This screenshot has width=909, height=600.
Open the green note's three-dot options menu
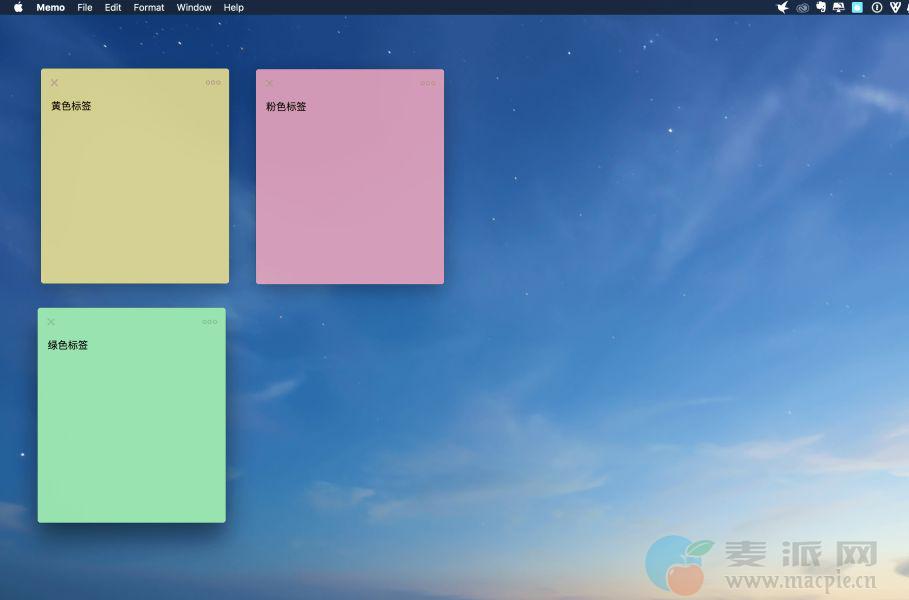point(210,322)
